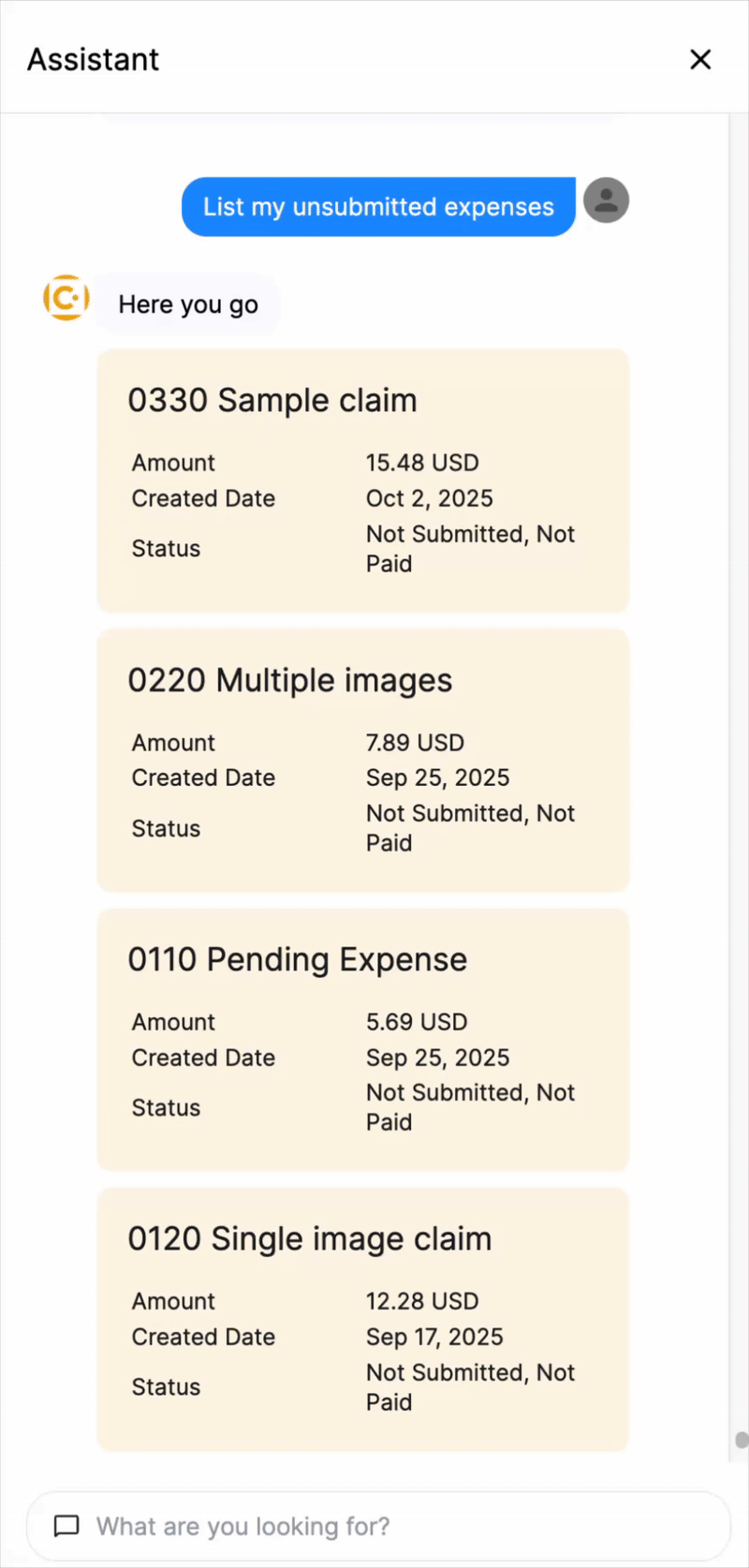Click the 'Here you go' reply bubble
Screen dimensions: 749x1568
(188, 304)
